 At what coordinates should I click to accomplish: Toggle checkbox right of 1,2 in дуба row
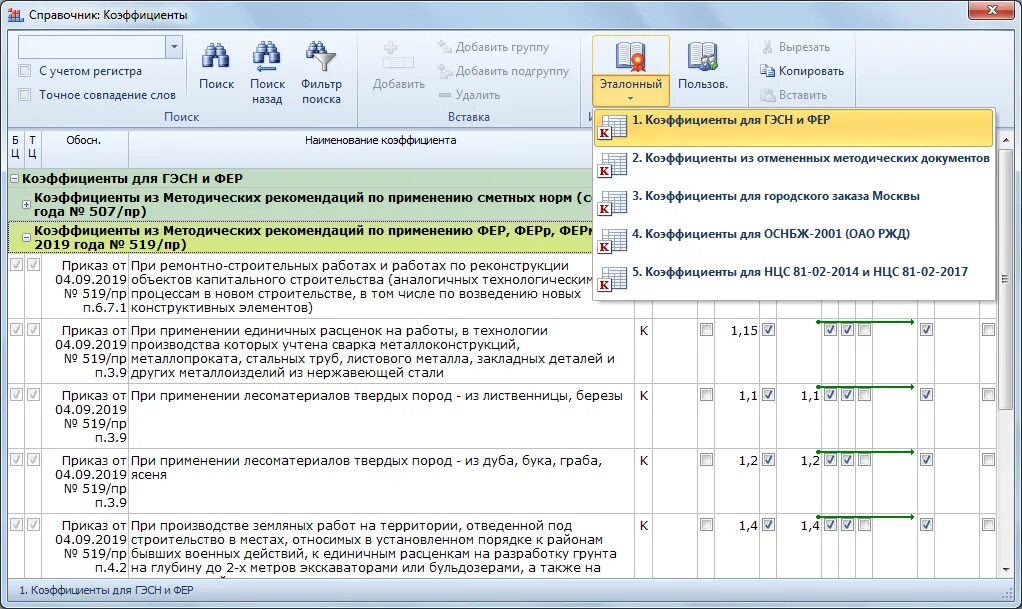(x=768, y=460)
